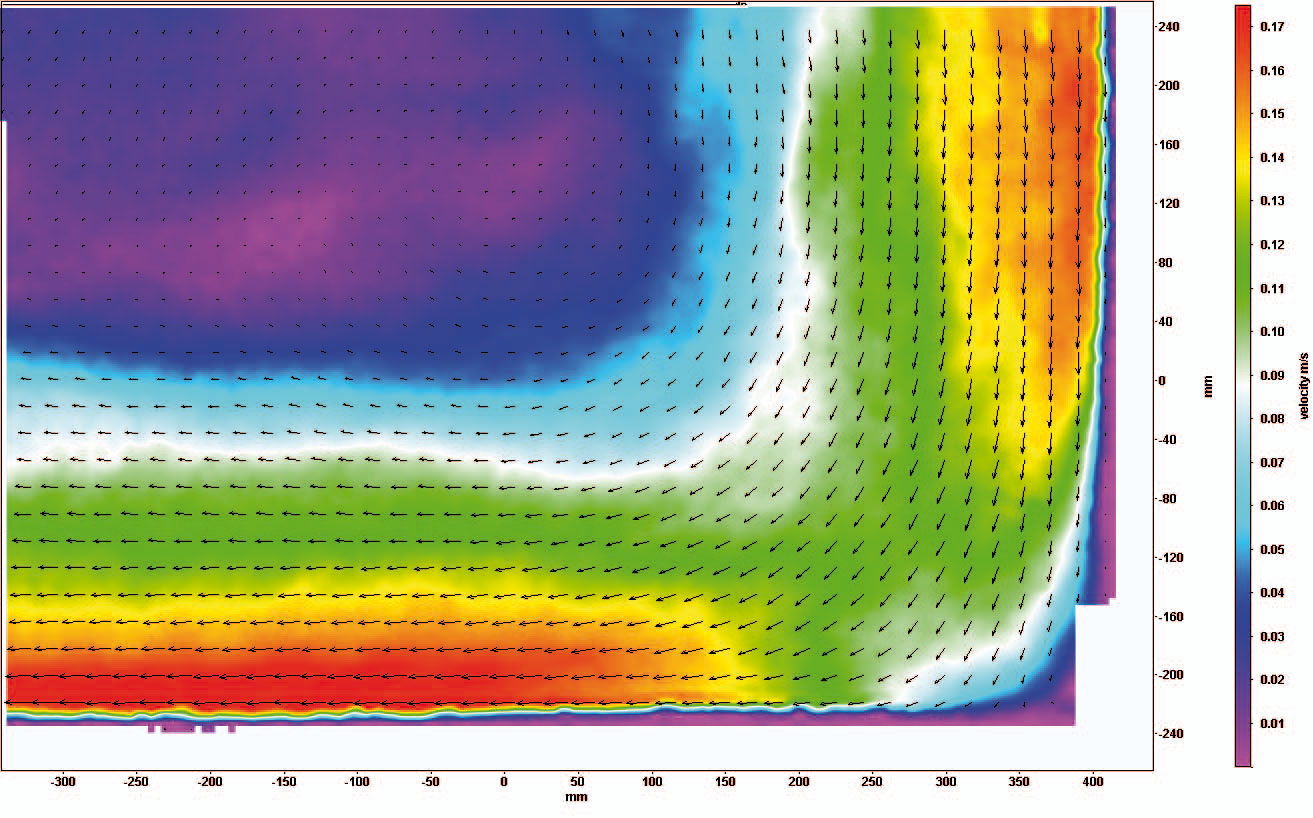This screenshot has width=1313, height=818.
Task: Pick the 0.10 colorbar tick label
Action: point(1270,331)
